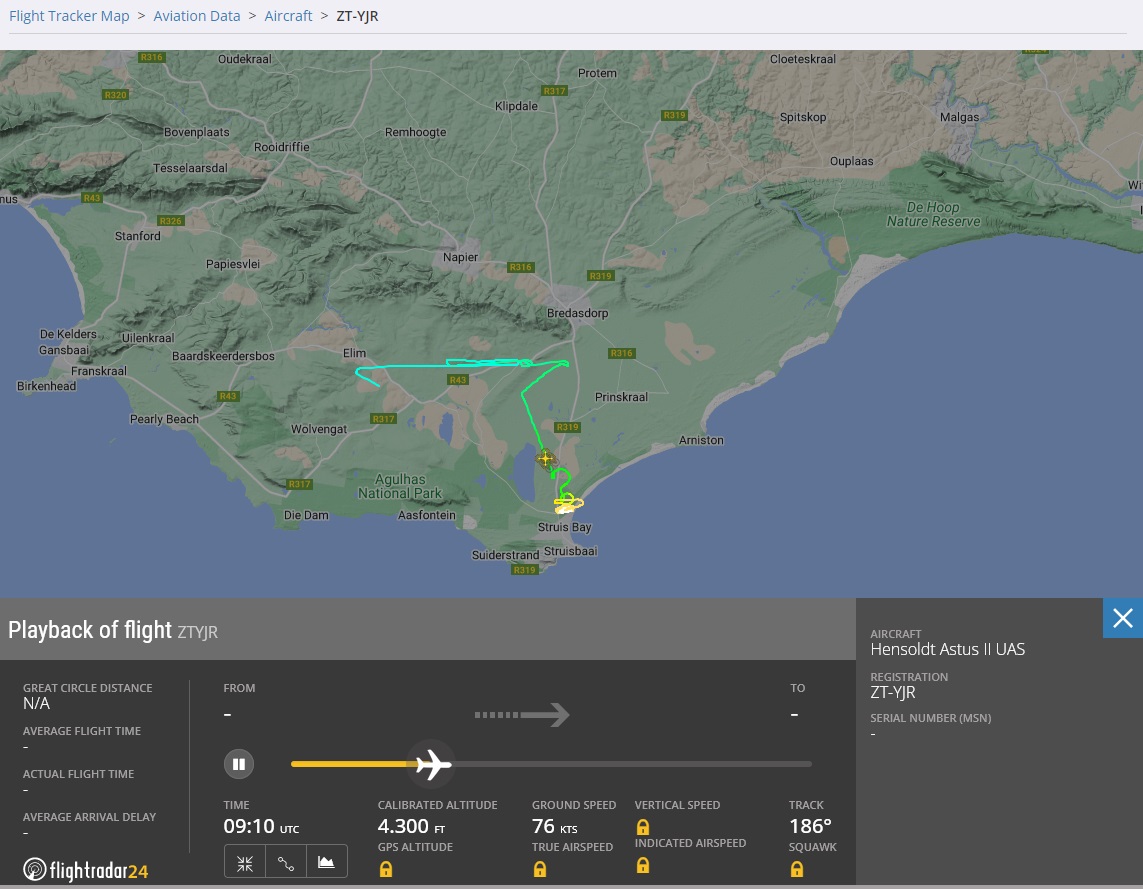Open the Flight Tracker Map breadcrumb
The height and width of the screenshot is (889, 1143).
pyautogui.click(x=69, y=16)
